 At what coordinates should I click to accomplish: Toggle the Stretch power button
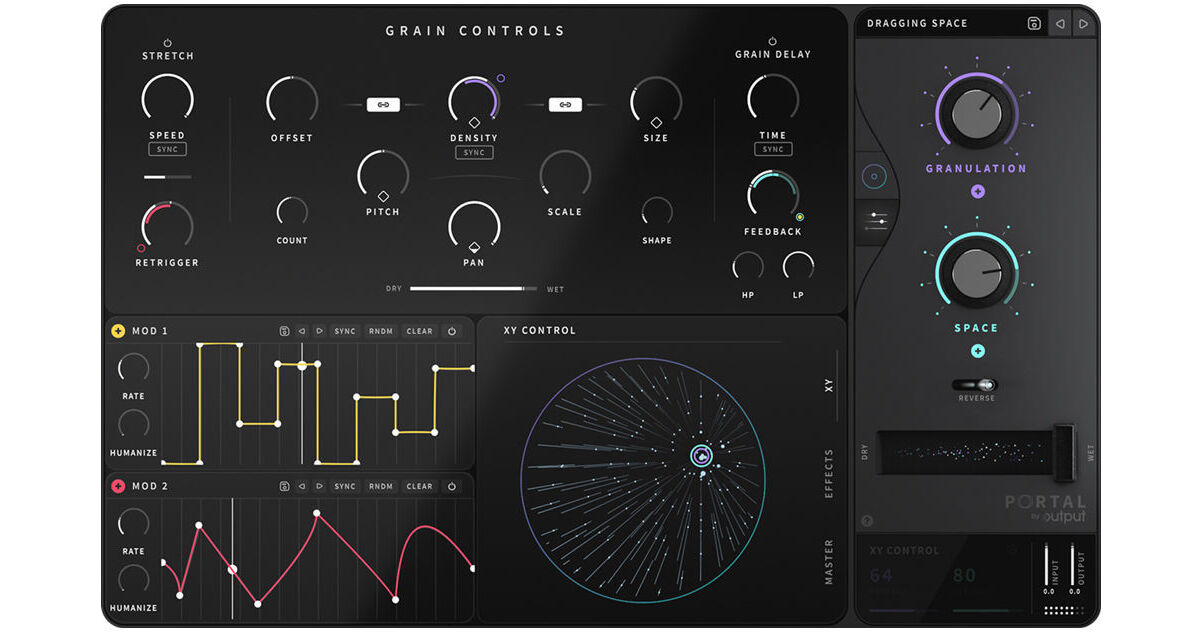(x=168, y=43)
